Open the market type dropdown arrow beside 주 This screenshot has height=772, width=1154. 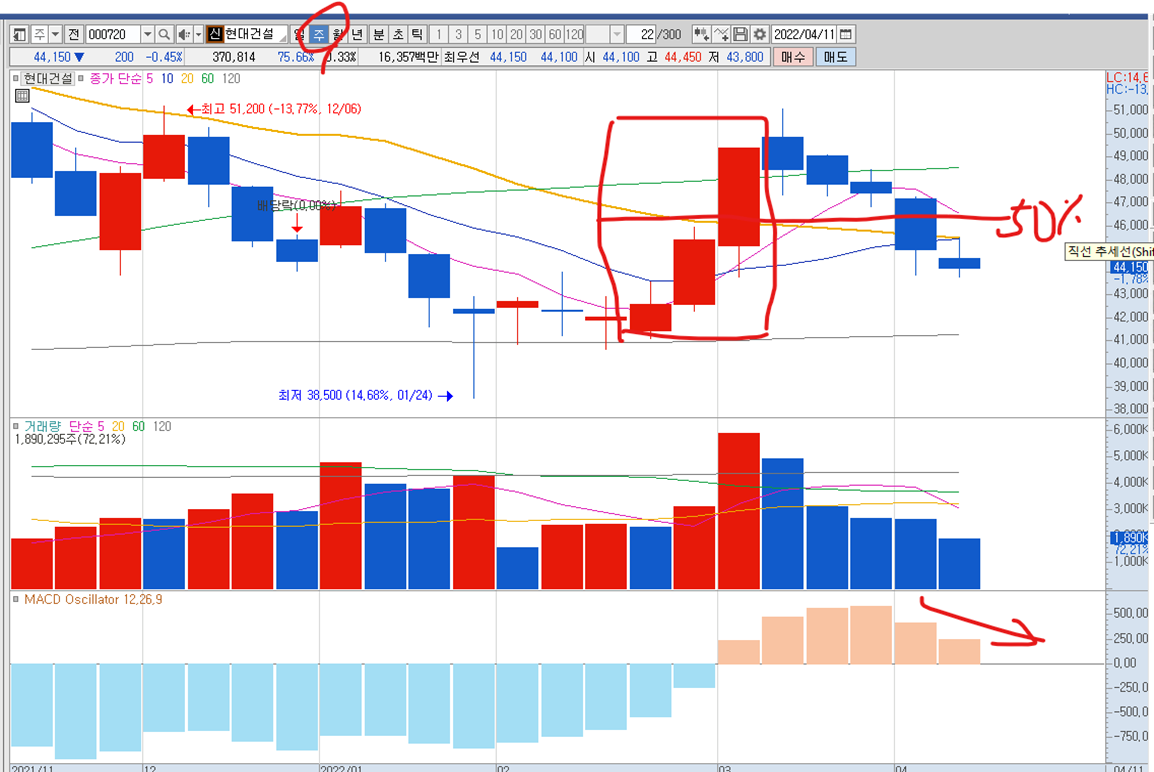pos(55,35)
